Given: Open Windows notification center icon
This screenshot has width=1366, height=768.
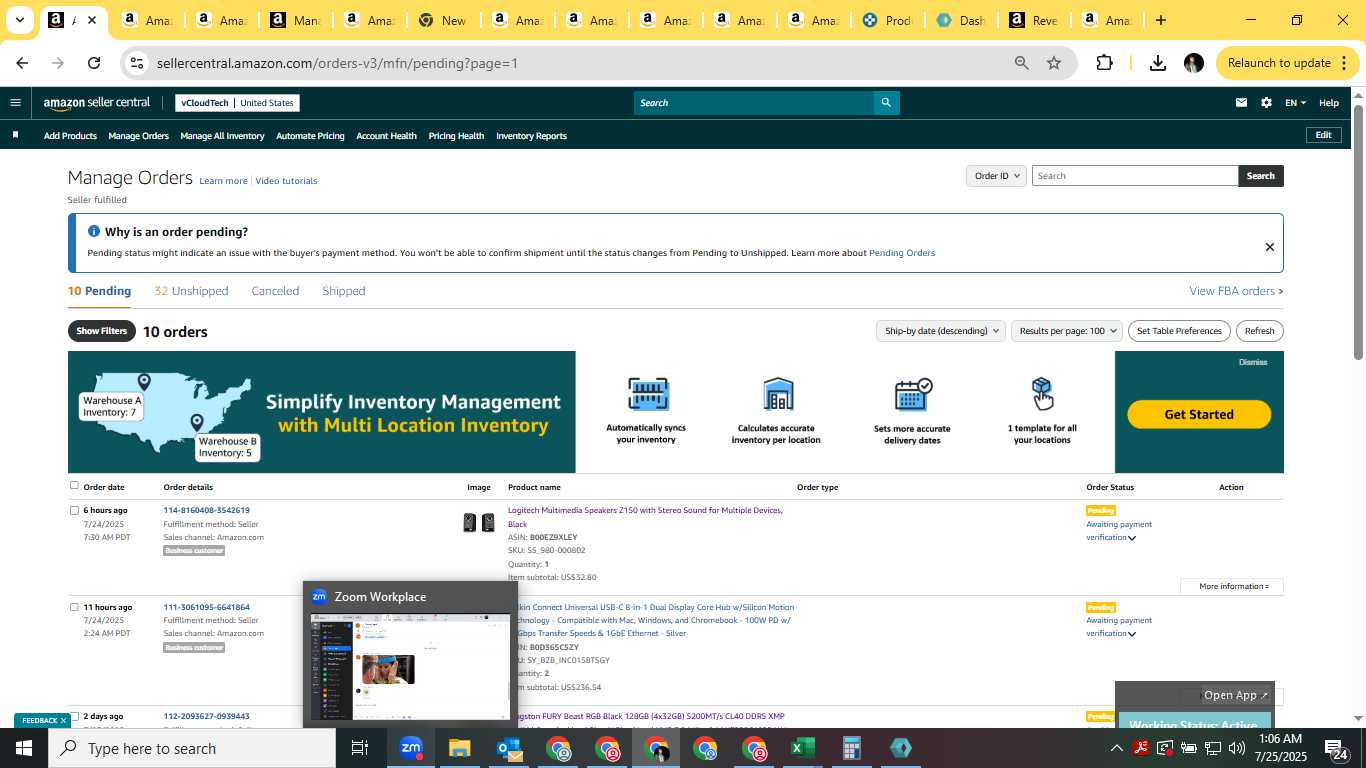Looking at the screenshot, I should click(x=1336, y=748).
